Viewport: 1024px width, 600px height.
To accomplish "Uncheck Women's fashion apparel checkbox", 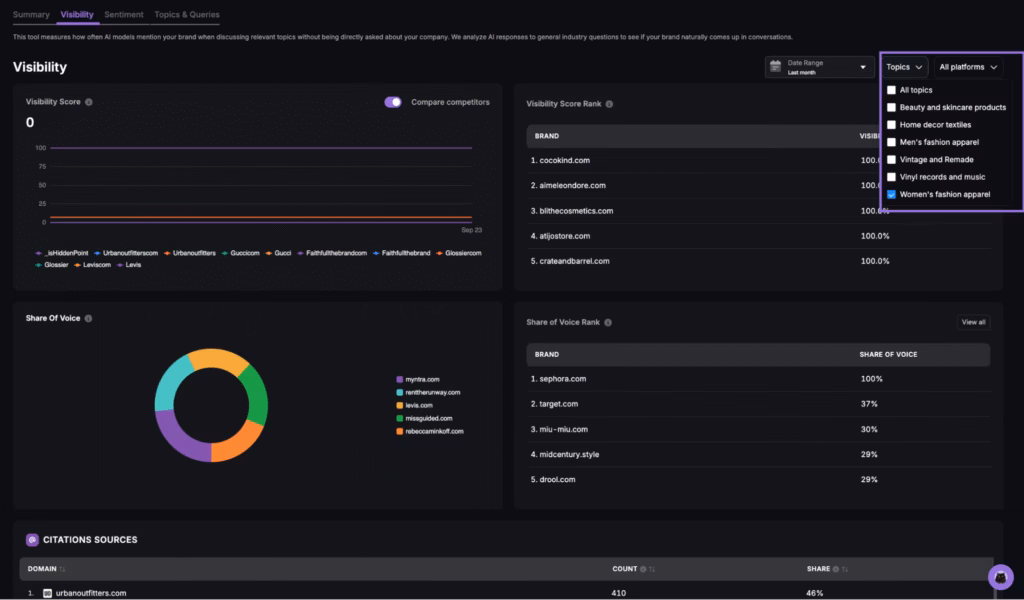I will point(891,194).
